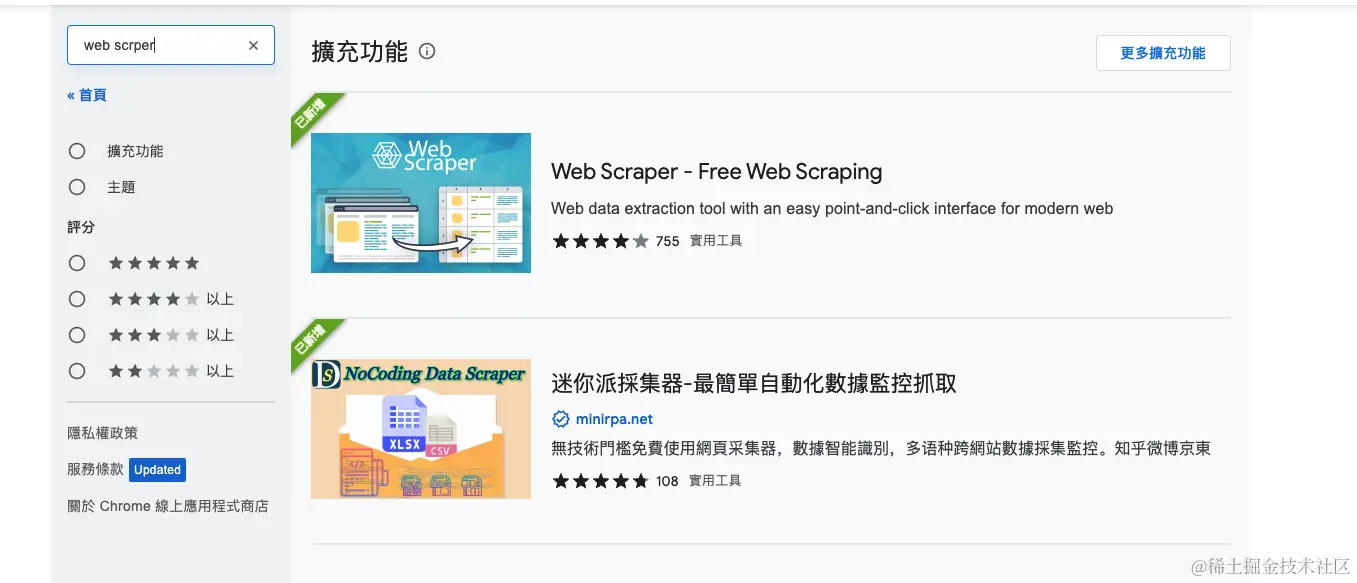Select the five-star rating filter

point(77,263)
